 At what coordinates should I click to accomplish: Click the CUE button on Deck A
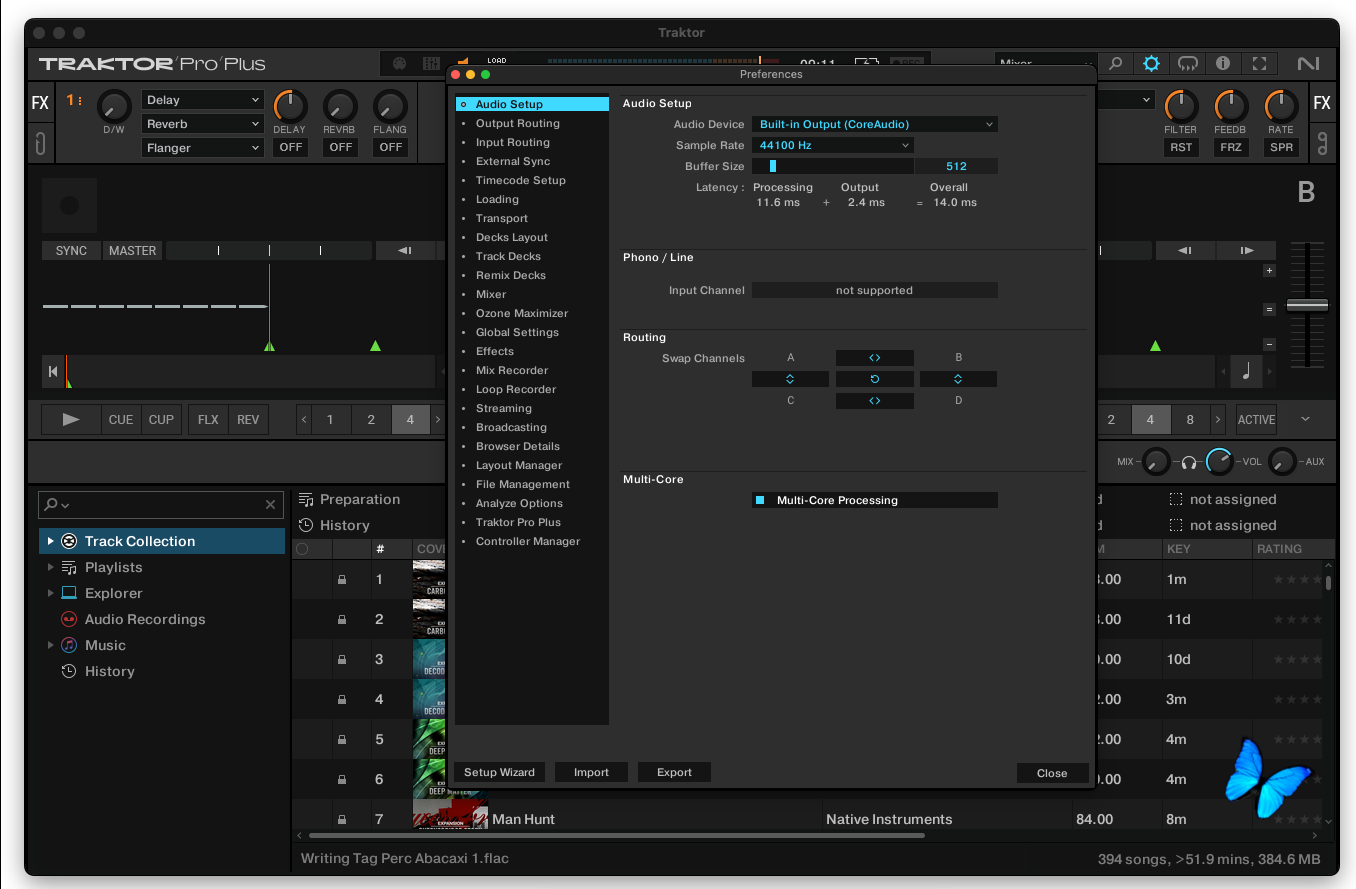point(121,420)
